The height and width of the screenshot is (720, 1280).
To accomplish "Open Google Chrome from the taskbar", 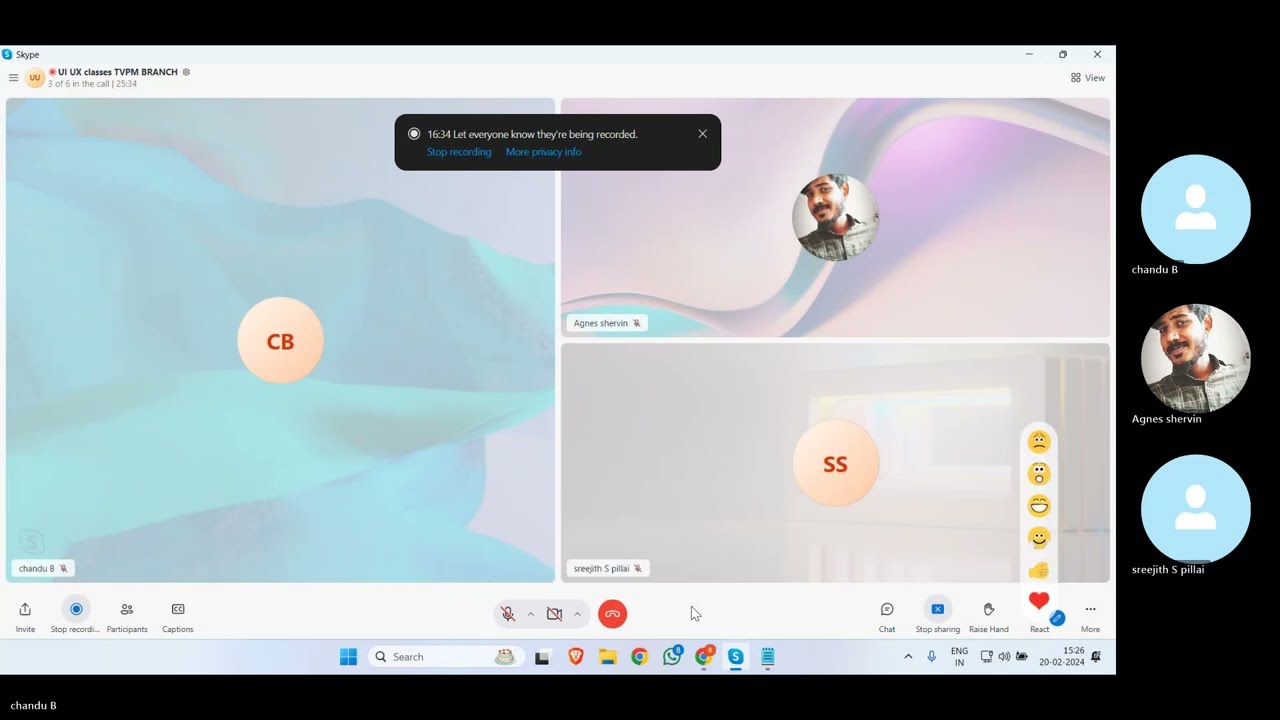I will point(639,657).
